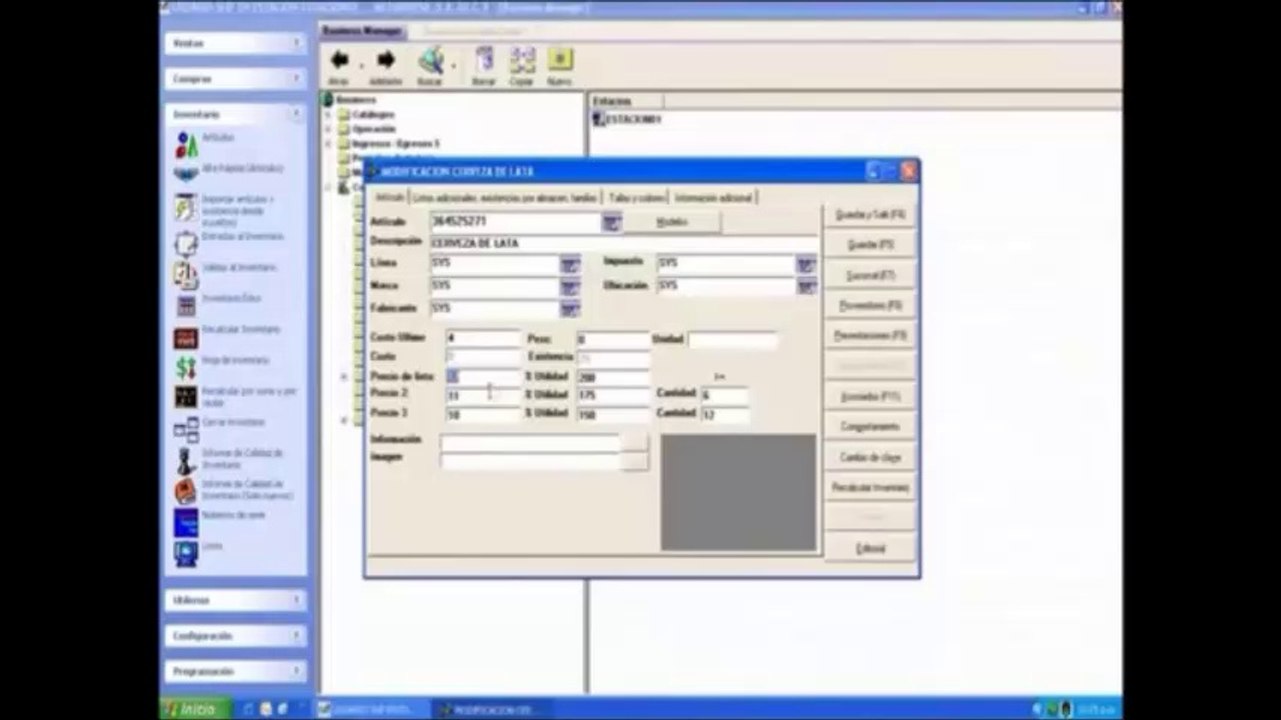Open lookup list for Línea field
This screenshot has height=720, width=1281.
tap(569, 265)
